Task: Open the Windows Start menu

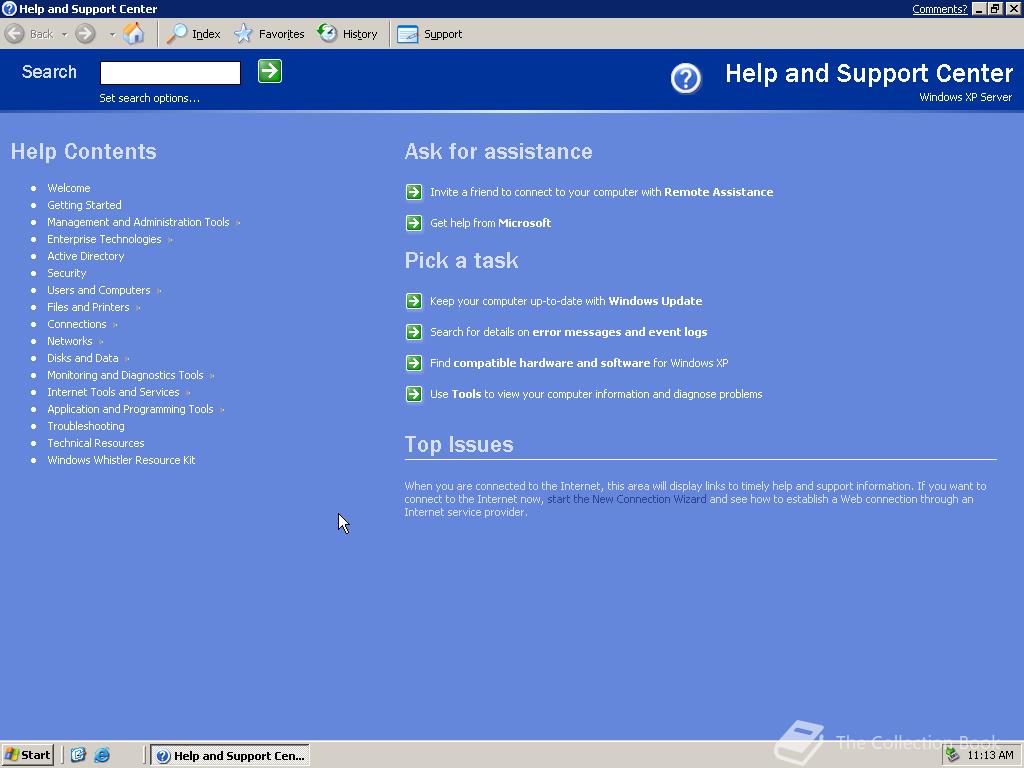Action: tap(27, 755)
